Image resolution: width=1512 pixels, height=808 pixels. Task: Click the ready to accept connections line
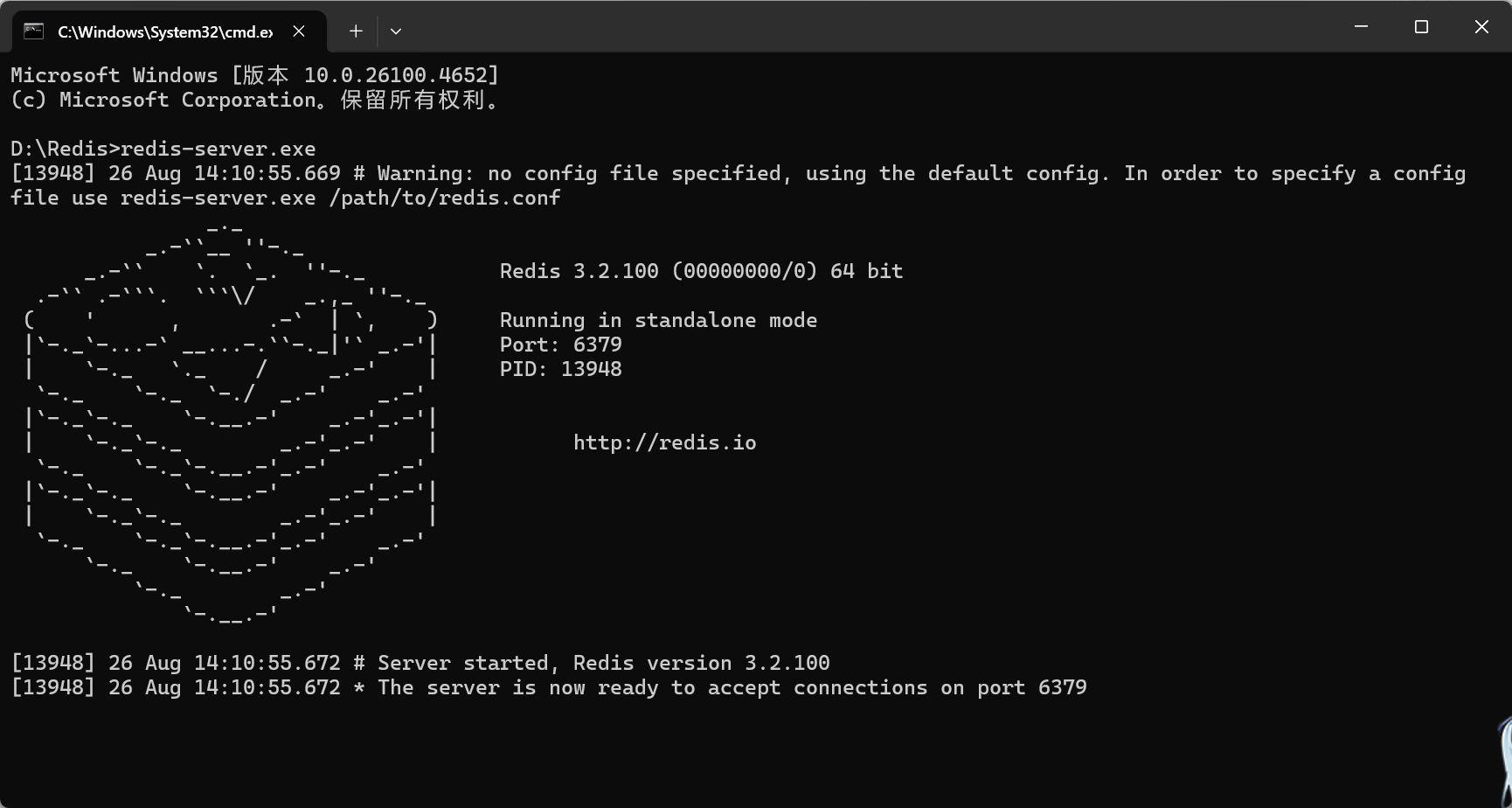coord(548,687)
